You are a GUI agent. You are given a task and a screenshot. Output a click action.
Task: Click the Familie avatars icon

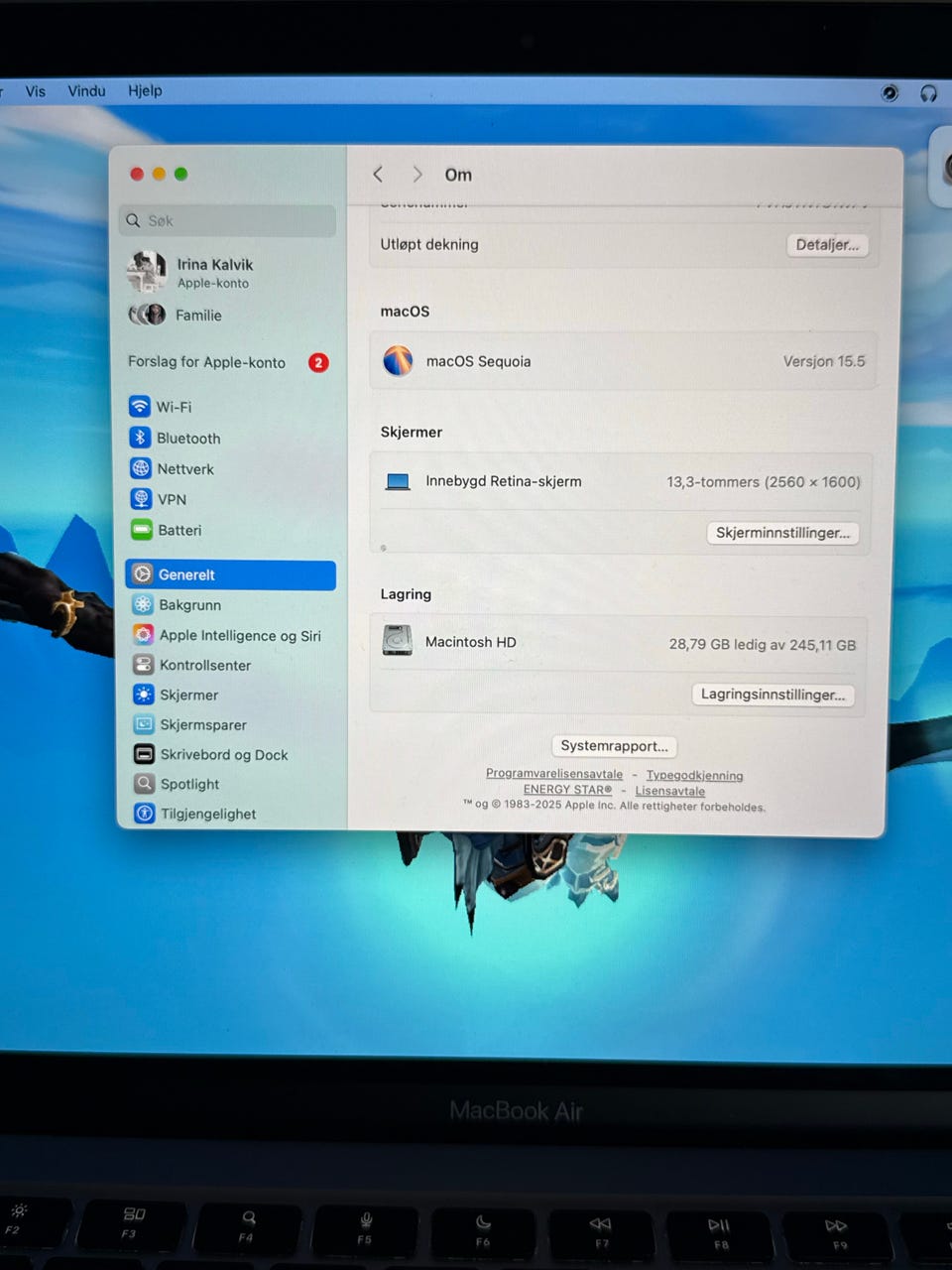click(148, 315)
